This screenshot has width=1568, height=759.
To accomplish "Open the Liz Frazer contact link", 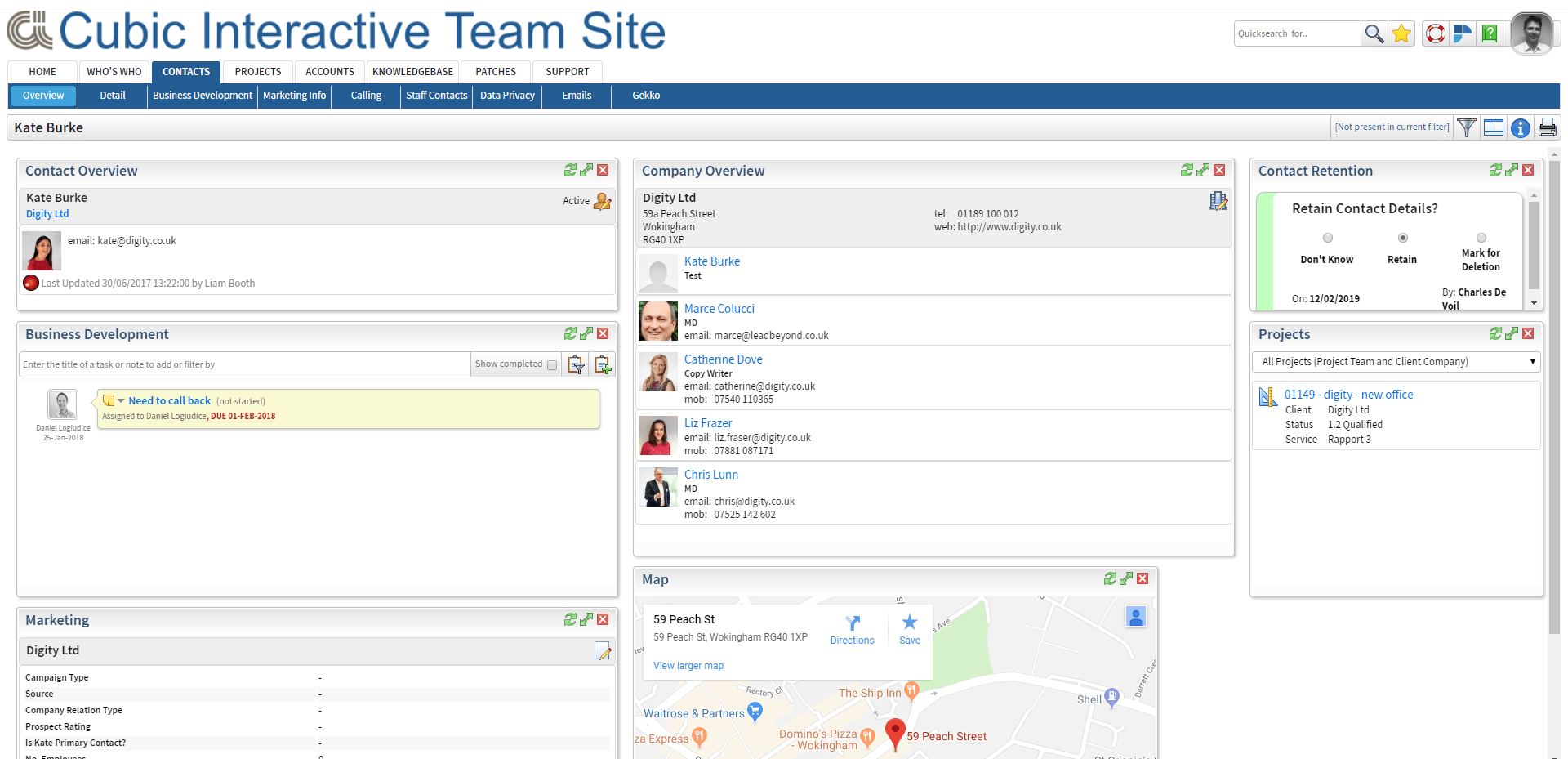I will 708,423.
